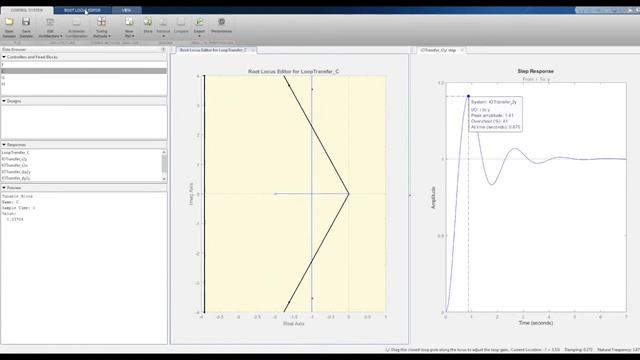Screen dimensions: 640x360
Task: Close the Root Locus Editor document tab
Action: (x=253, y=50)
